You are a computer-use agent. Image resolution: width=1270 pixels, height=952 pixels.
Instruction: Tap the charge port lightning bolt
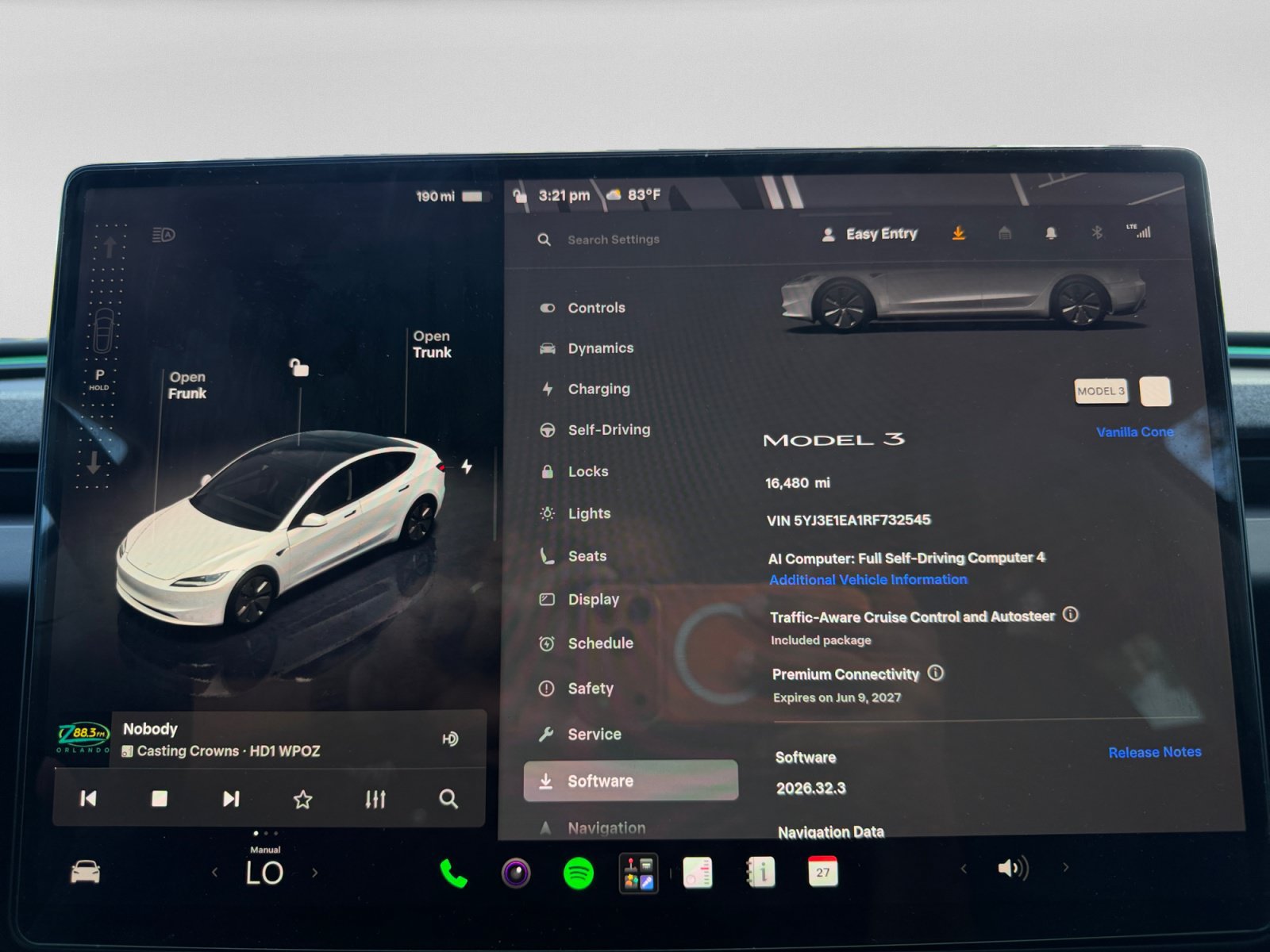(x=467, y=466)
